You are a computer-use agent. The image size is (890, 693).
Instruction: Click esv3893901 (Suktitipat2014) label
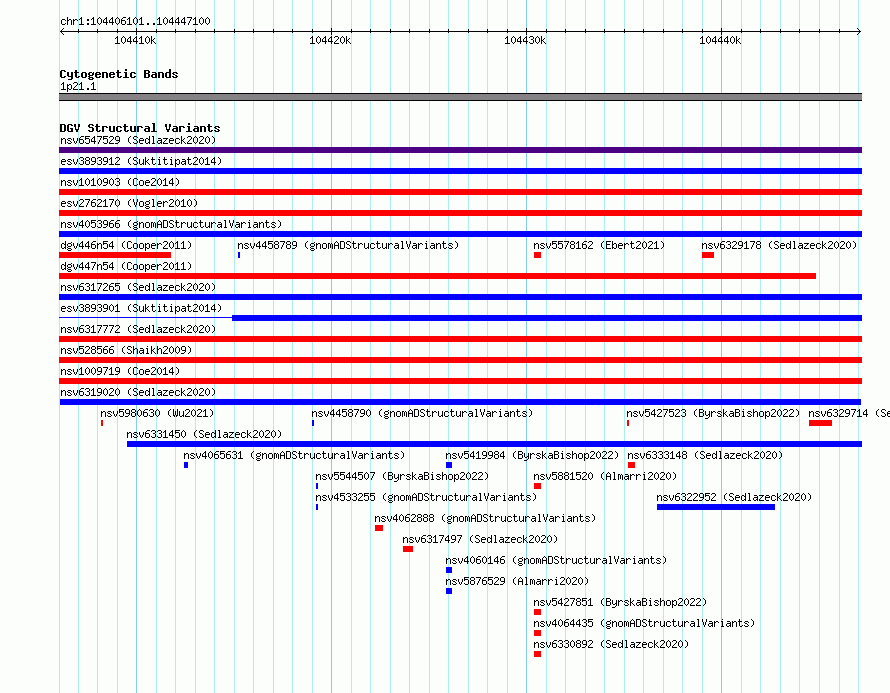point(141,308)
